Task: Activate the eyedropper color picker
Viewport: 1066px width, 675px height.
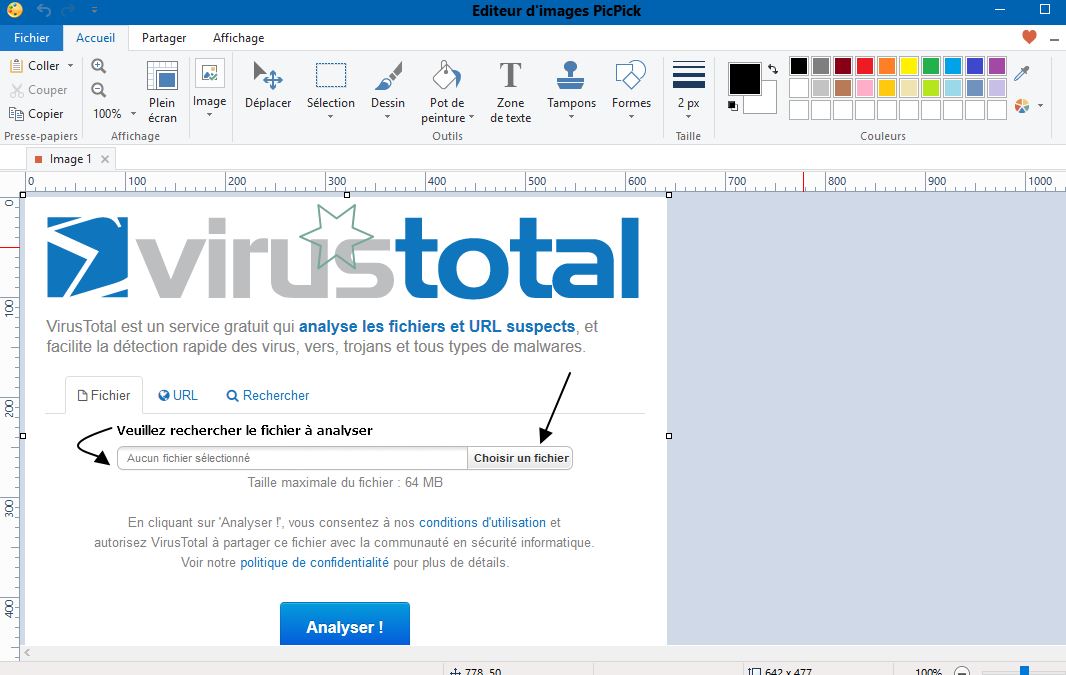Action: click(x=1021, y=73)
